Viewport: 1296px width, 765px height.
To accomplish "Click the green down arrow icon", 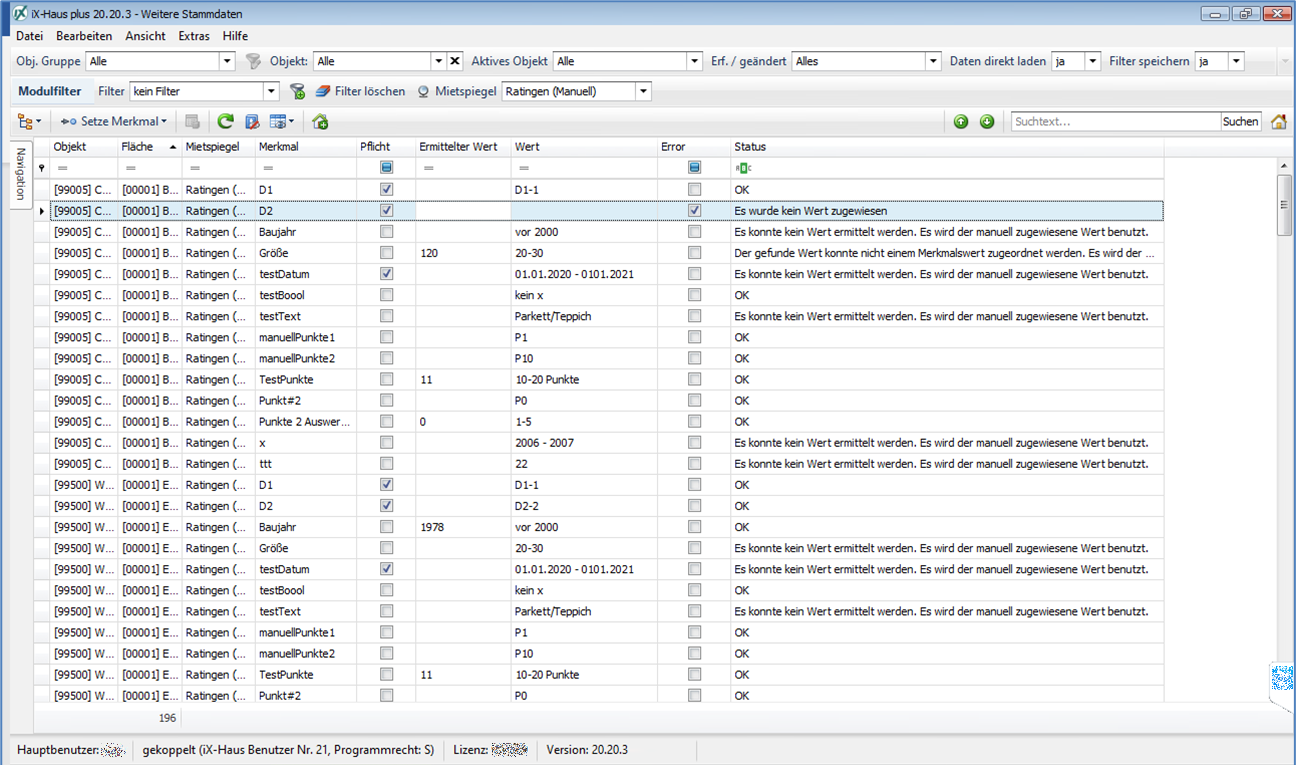I will [x=987, y=122].
